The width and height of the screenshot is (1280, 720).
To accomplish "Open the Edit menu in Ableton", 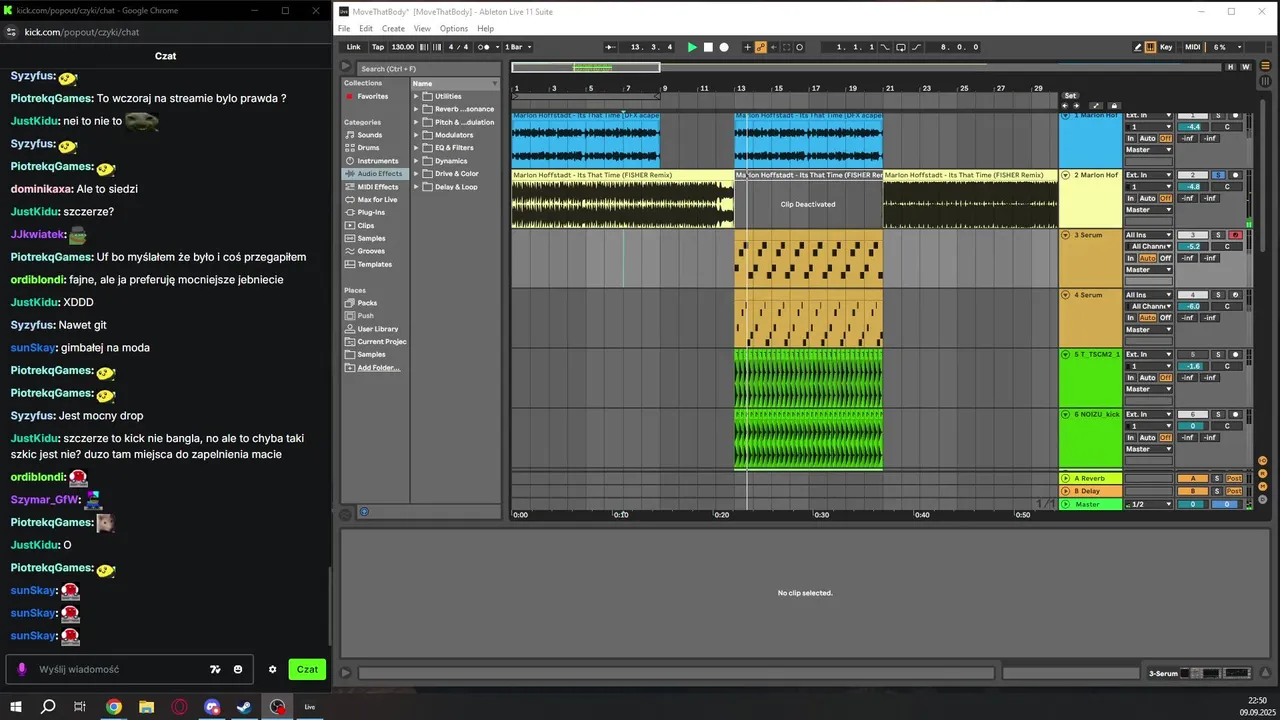I will point(366,28).
